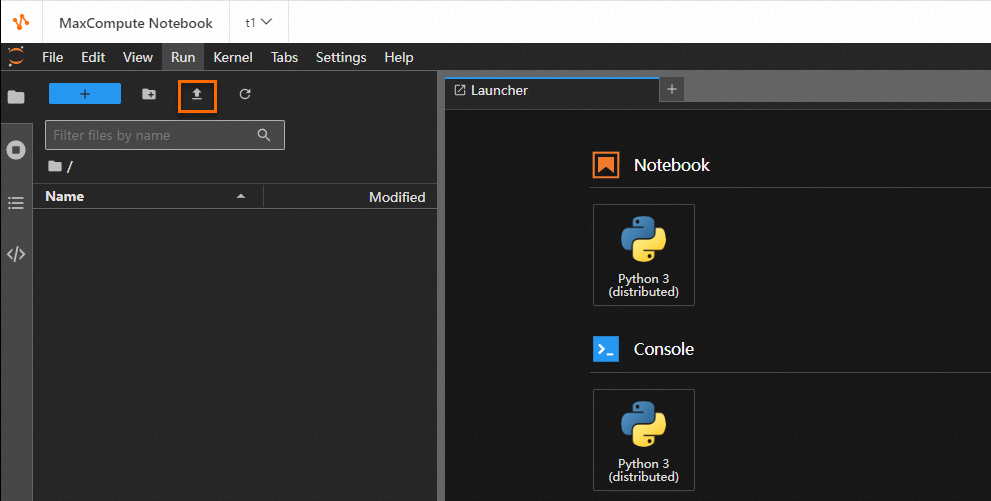
Task: Click the Upload Files icon
Action: click(x=197, y=96)
